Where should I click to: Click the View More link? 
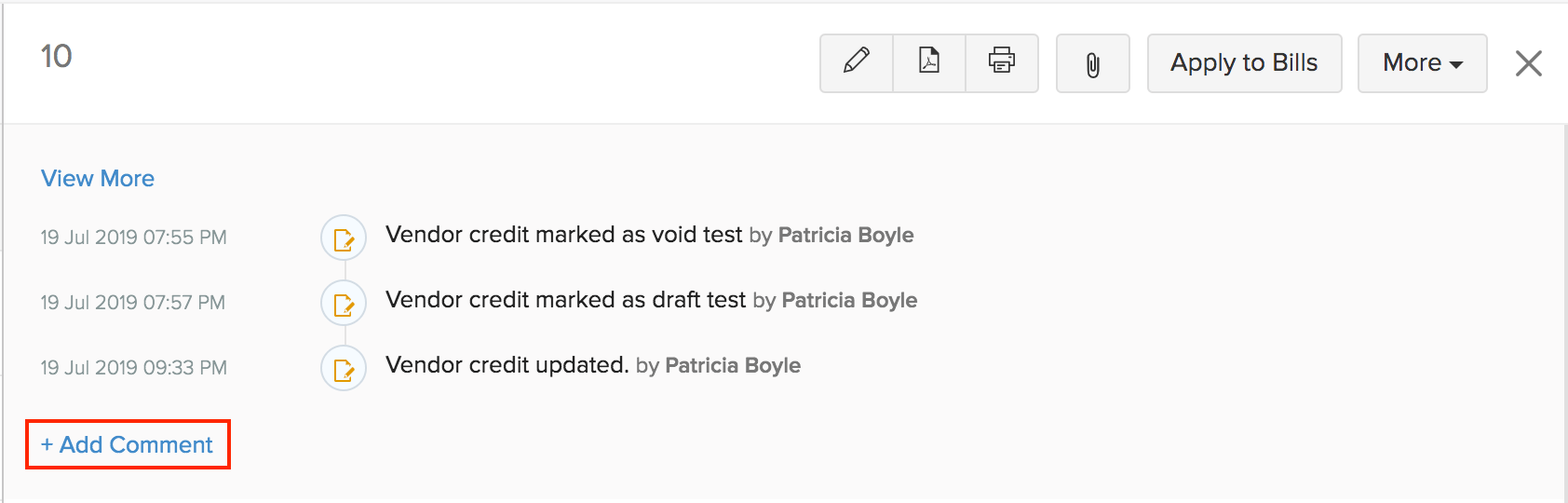click(x=98, y=179)
